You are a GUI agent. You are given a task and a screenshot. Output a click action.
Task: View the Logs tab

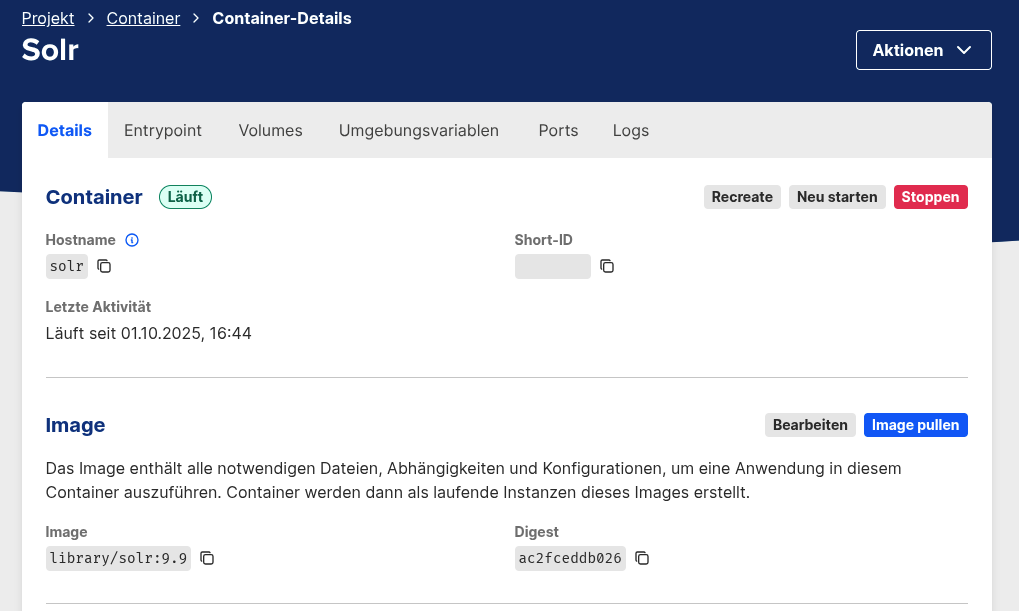point(631,130)
